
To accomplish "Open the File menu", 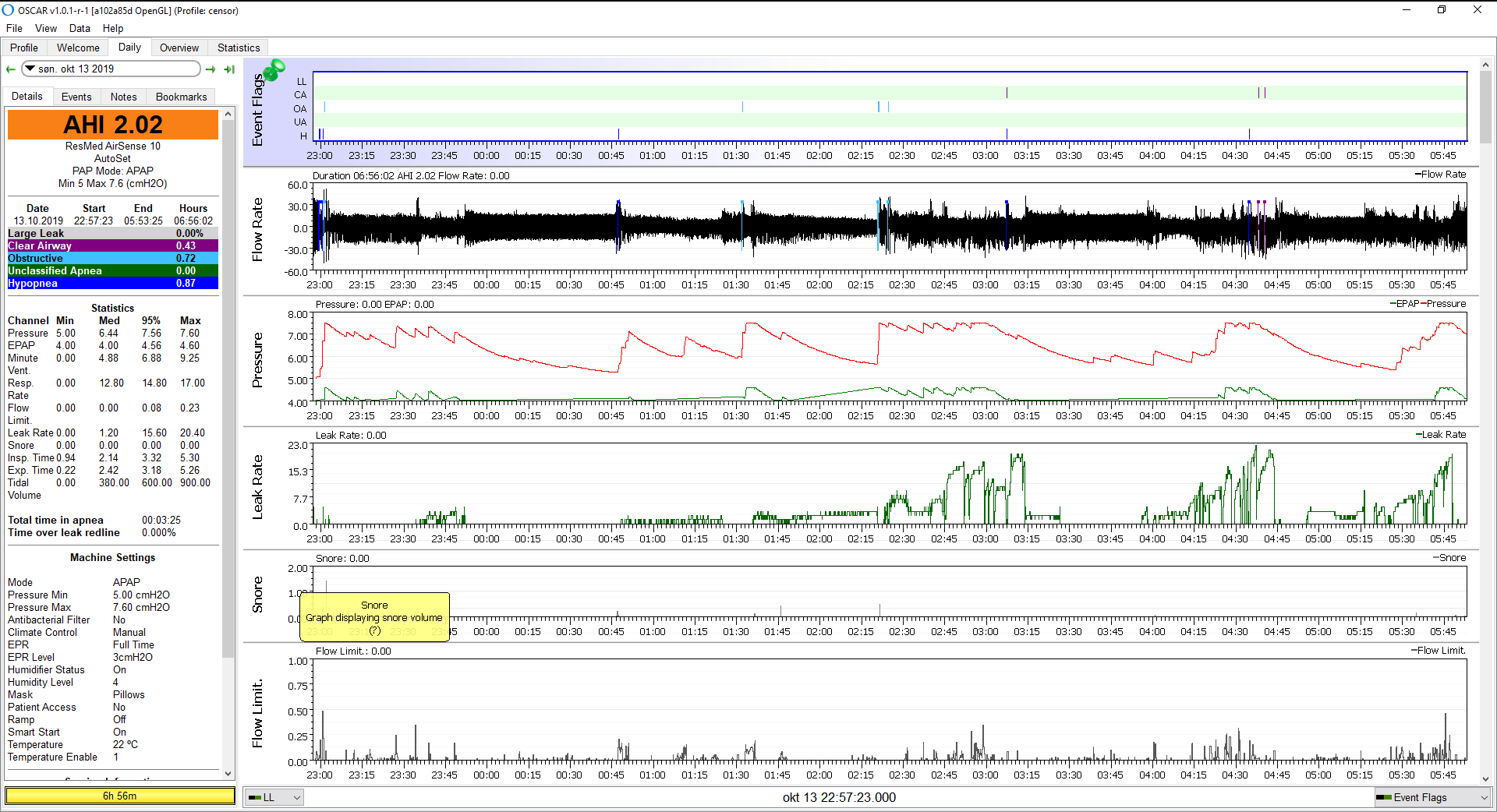I will pos(14,28).
